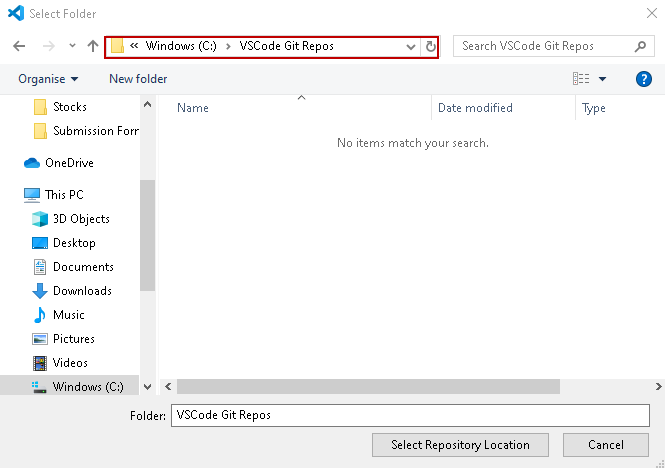
Task: Click the Folder name input field
Action: 412,415
